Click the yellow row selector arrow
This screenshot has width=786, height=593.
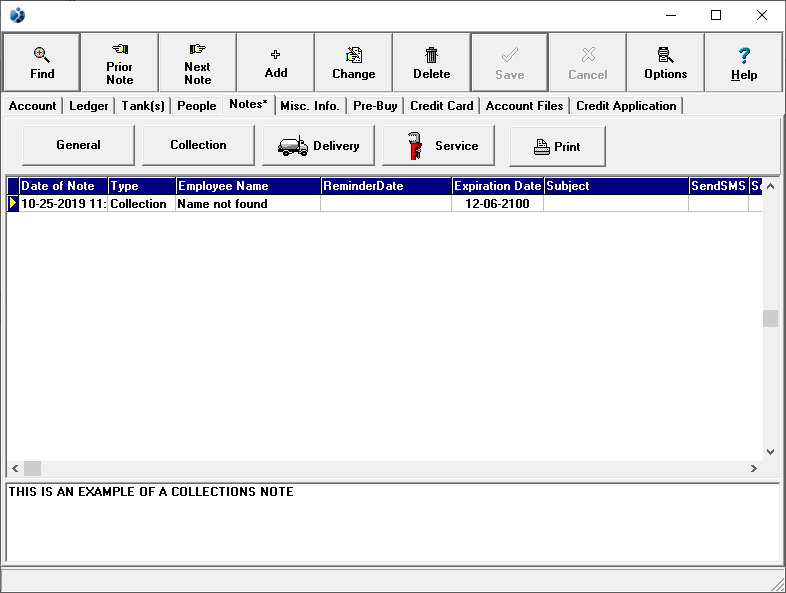13,203
